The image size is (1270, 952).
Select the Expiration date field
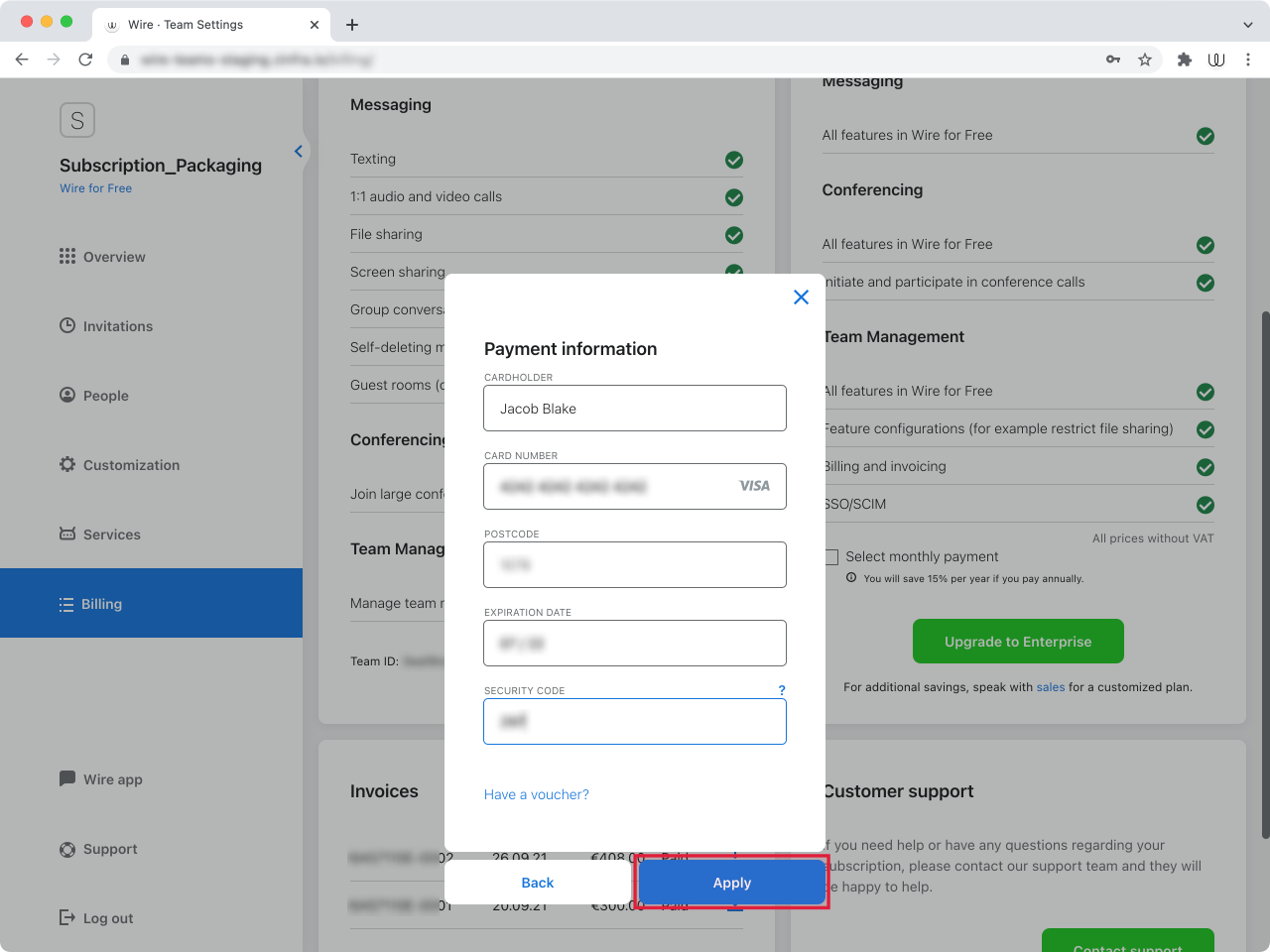pyautogui.click(x=635, y=644)
